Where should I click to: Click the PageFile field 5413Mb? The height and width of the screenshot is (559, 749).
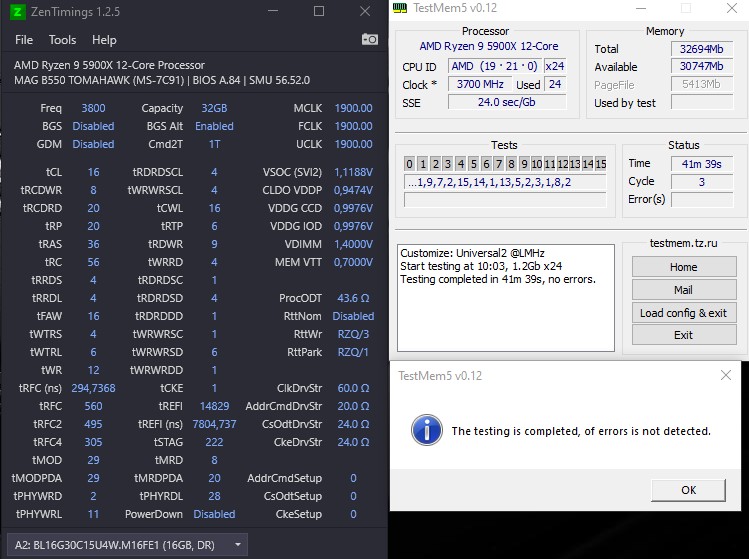tap(702, 85)
